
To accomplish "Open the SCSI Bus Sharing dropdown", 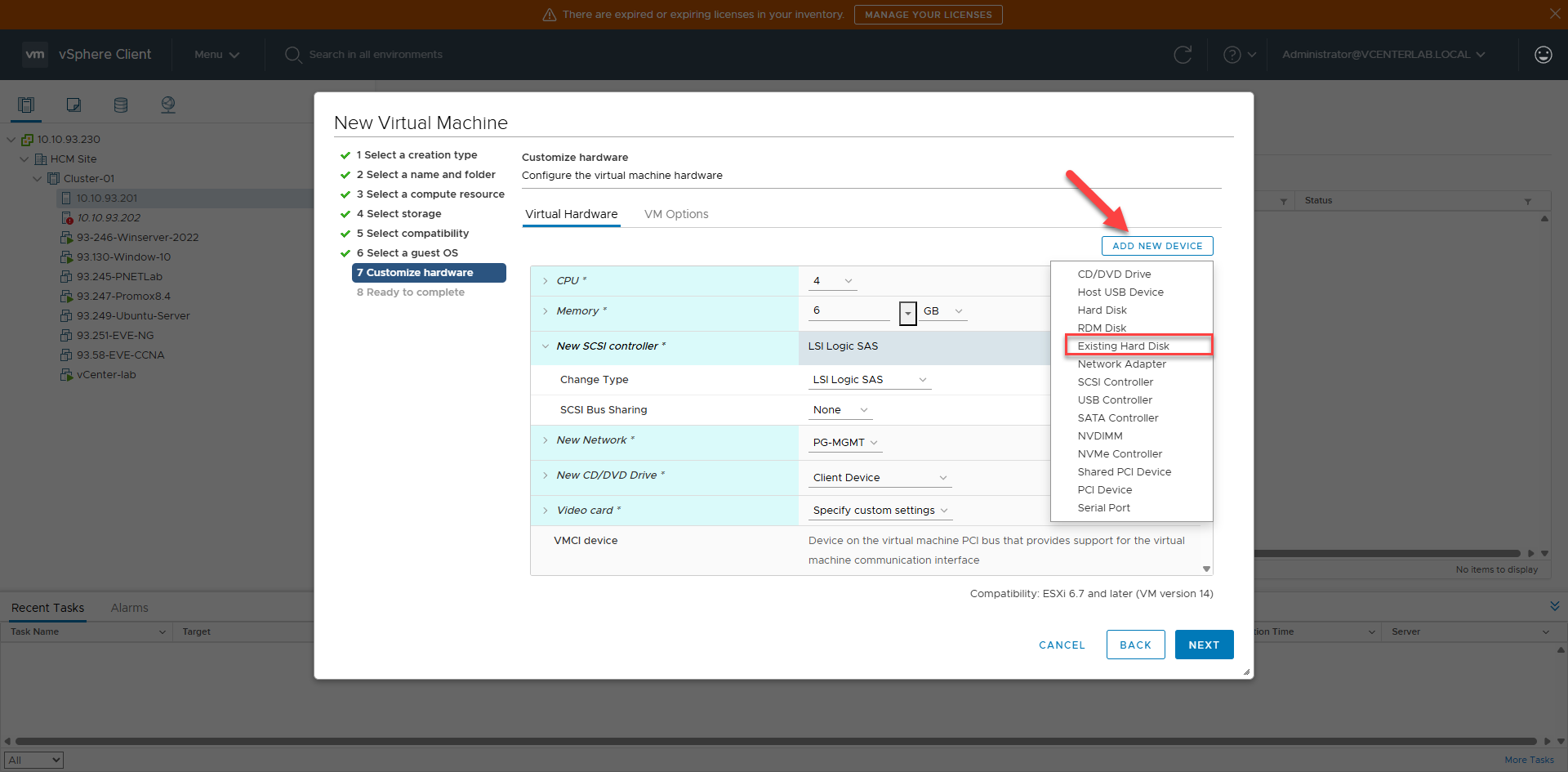I will pos(840,410).
